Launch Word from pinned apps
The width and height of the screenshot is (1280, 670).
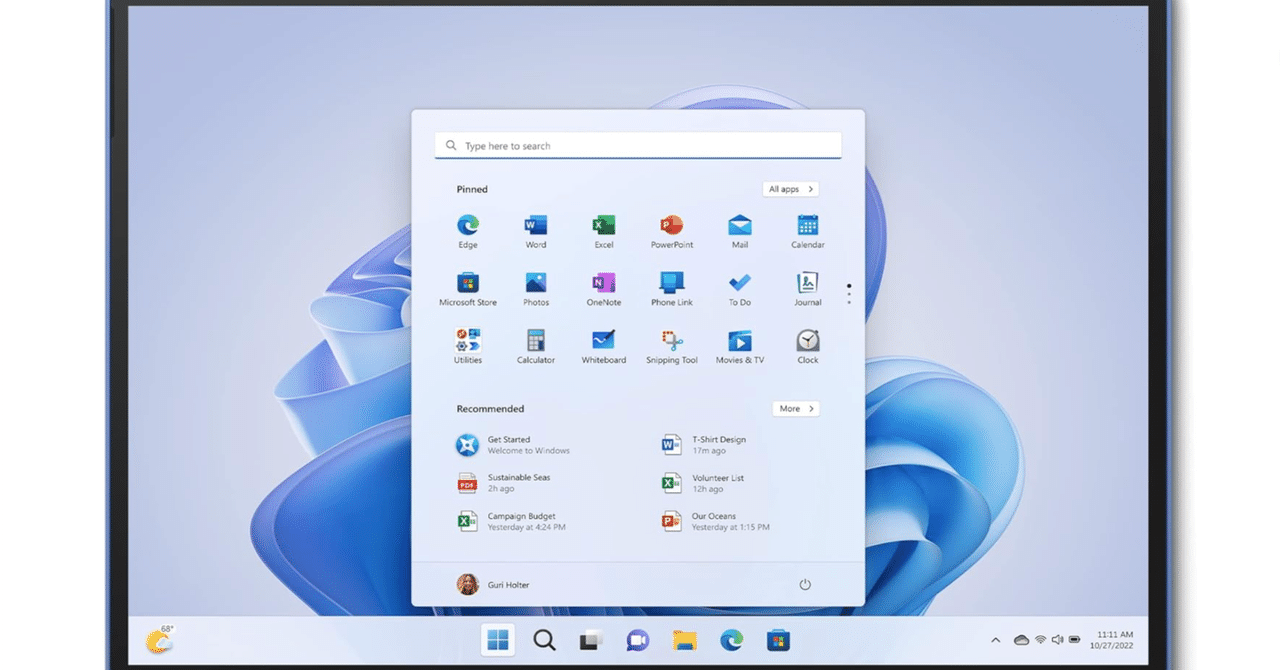tap(536, 231)
